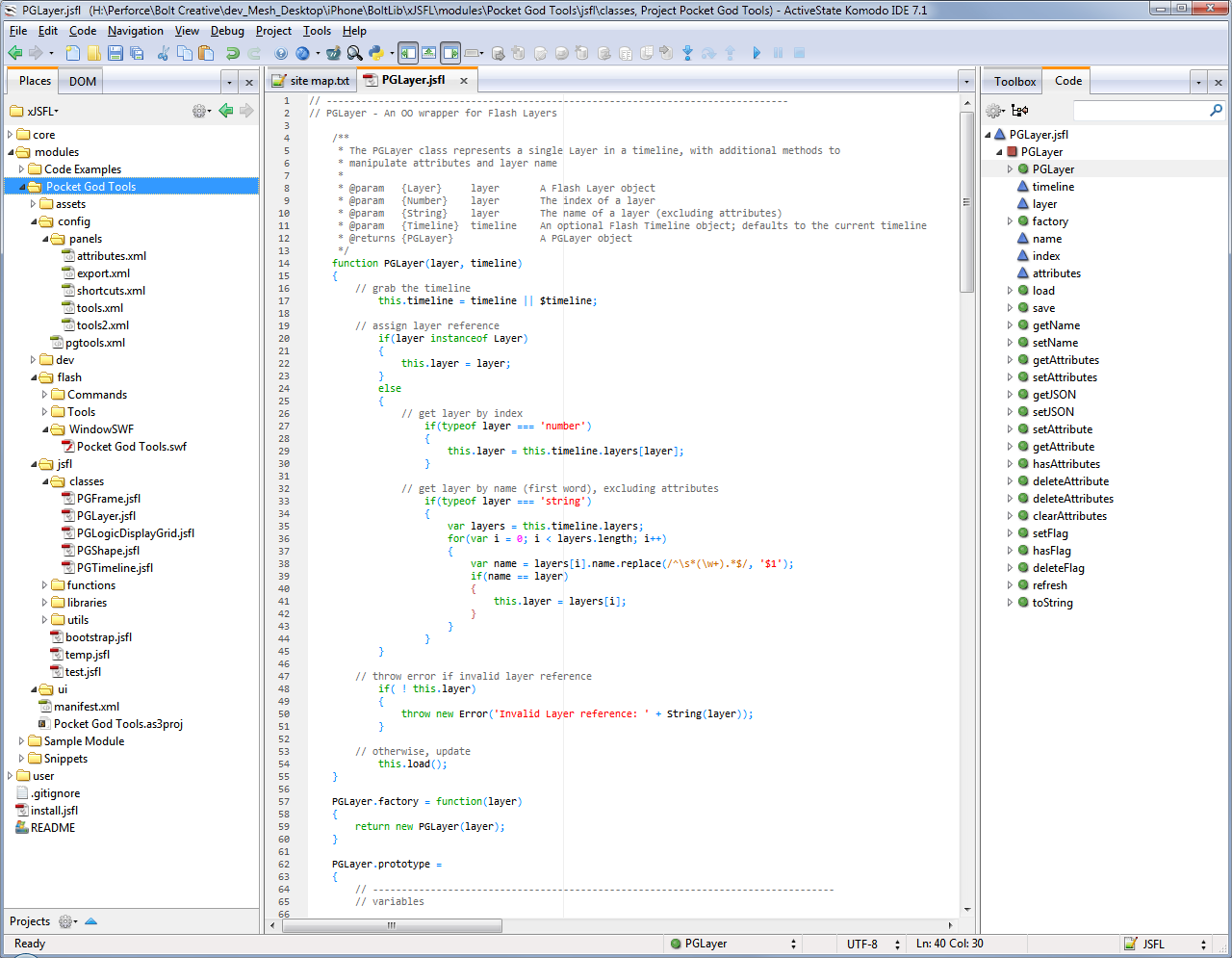Open the Places panel gear options
Screen dimensions: 1232x958
[198, 110]
